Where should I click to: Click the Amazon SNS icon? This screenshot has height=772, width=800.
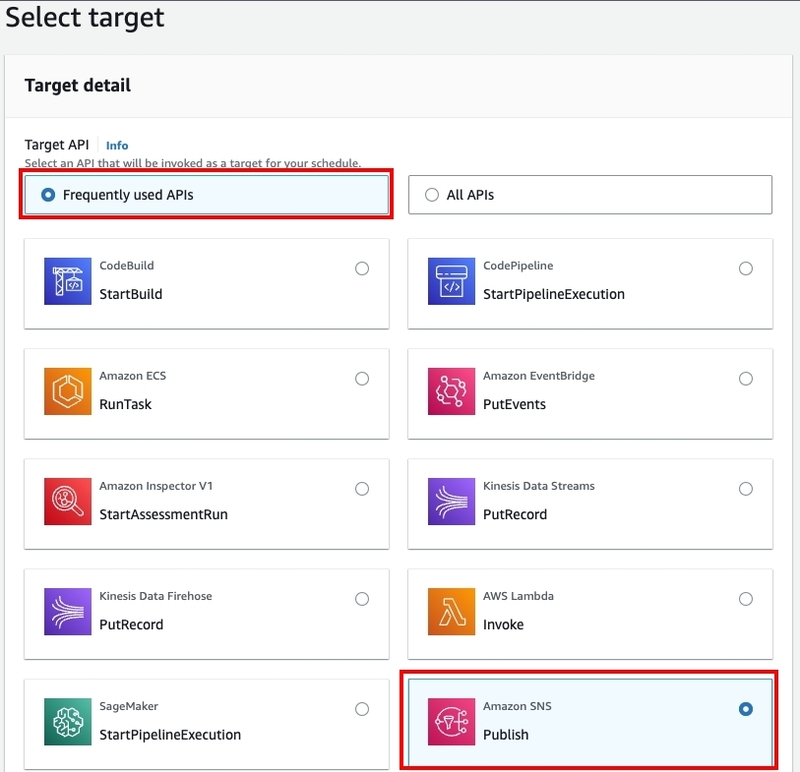(452, 721)
